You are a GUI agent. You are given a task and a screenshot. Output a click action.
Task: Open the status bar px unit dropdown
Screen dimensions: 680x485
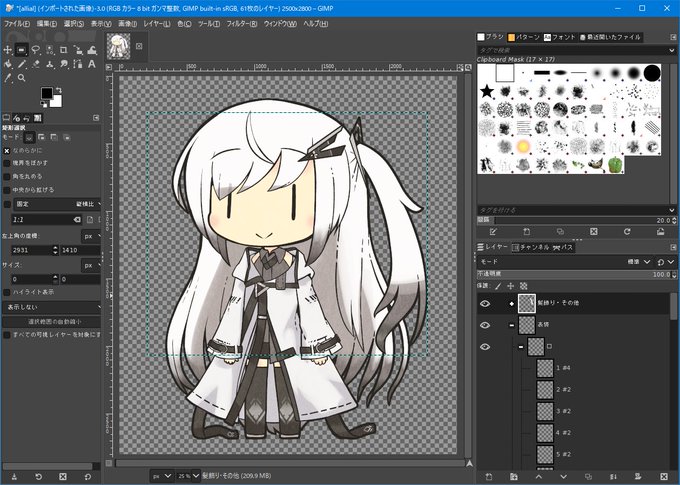[x=161, y=476]
